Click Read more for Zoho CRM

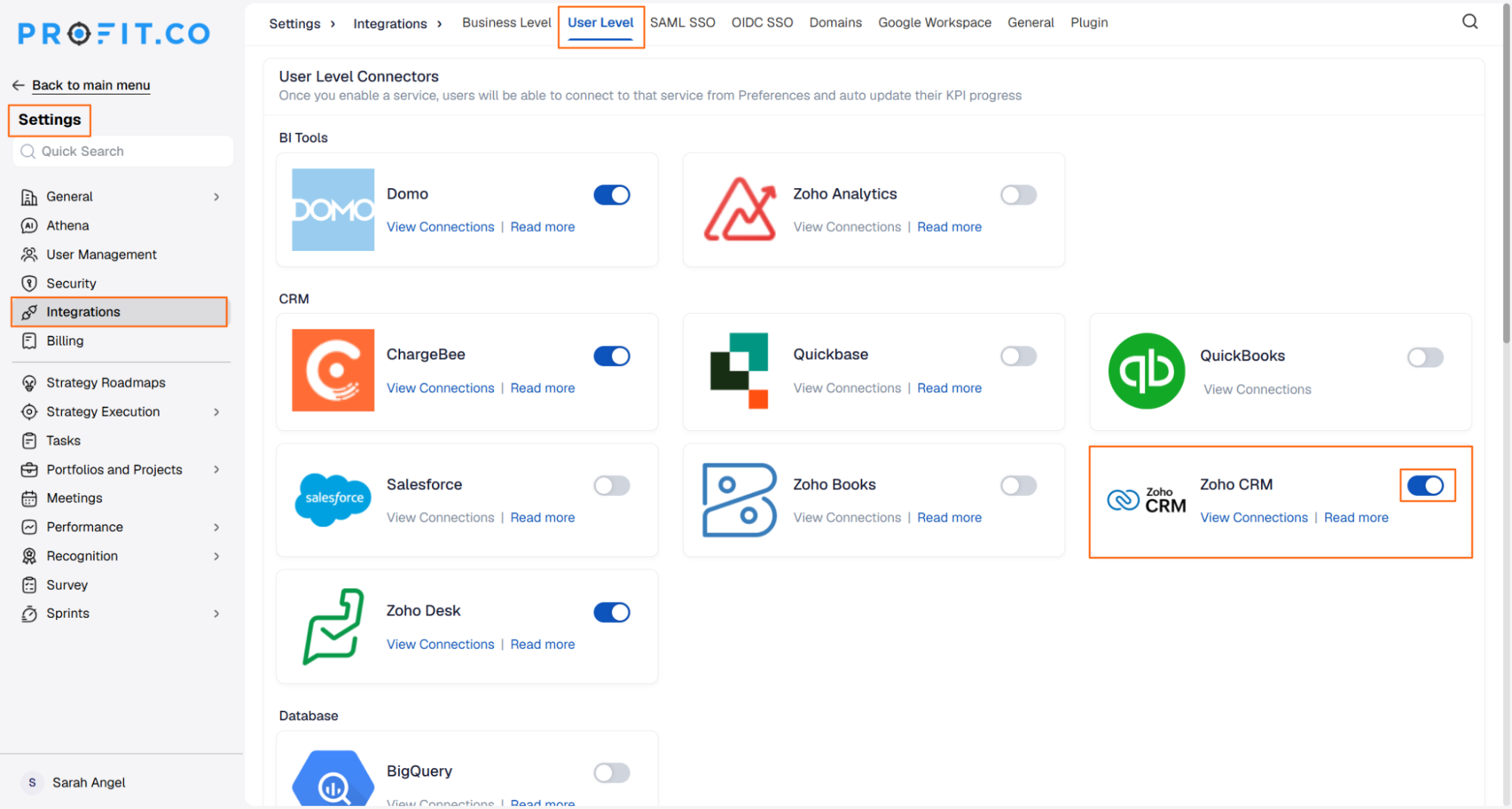click(1355, 517)
